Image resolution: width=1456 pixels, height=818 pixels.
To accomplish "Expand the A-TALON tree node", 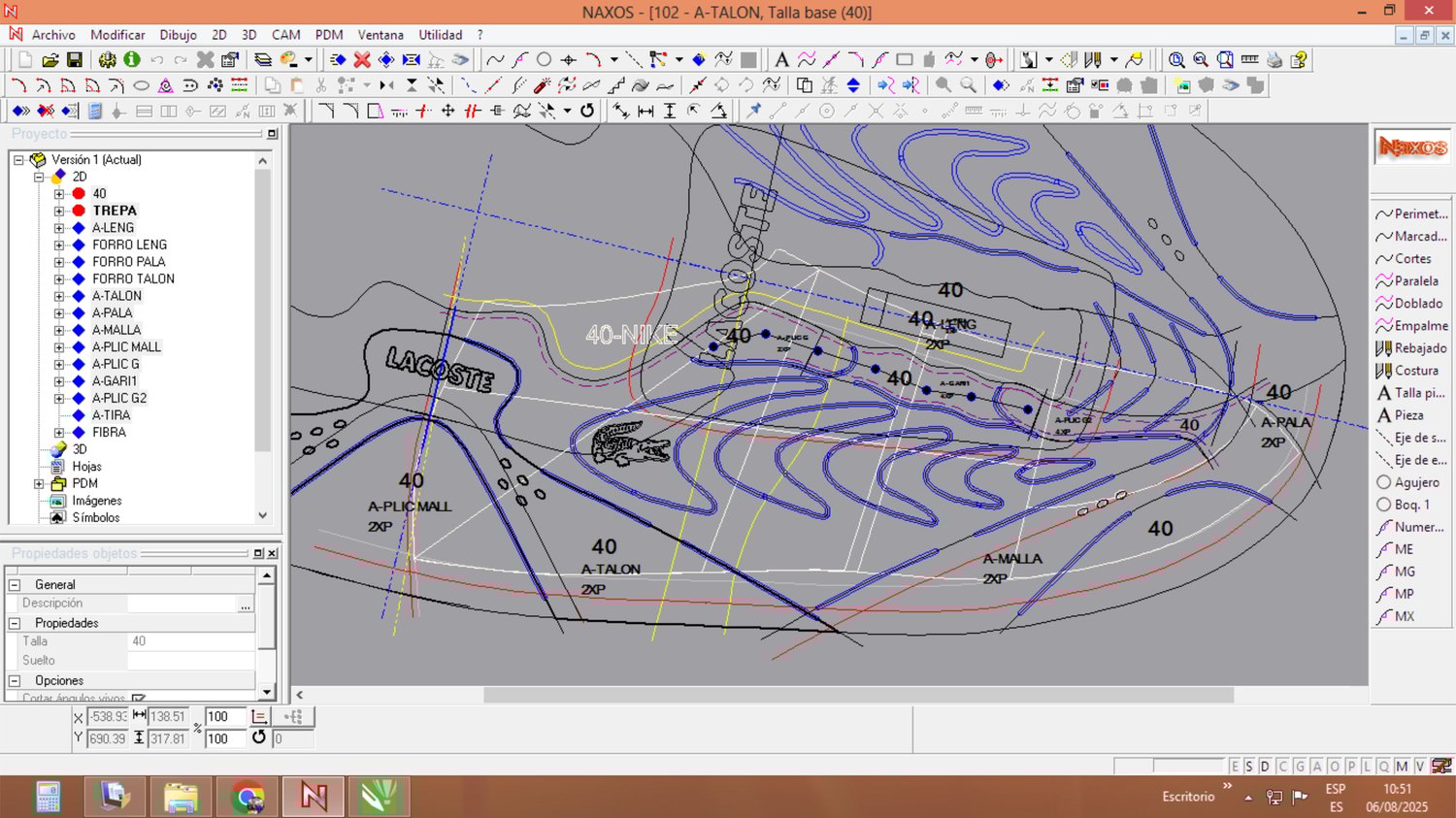I will click(60, 296).
